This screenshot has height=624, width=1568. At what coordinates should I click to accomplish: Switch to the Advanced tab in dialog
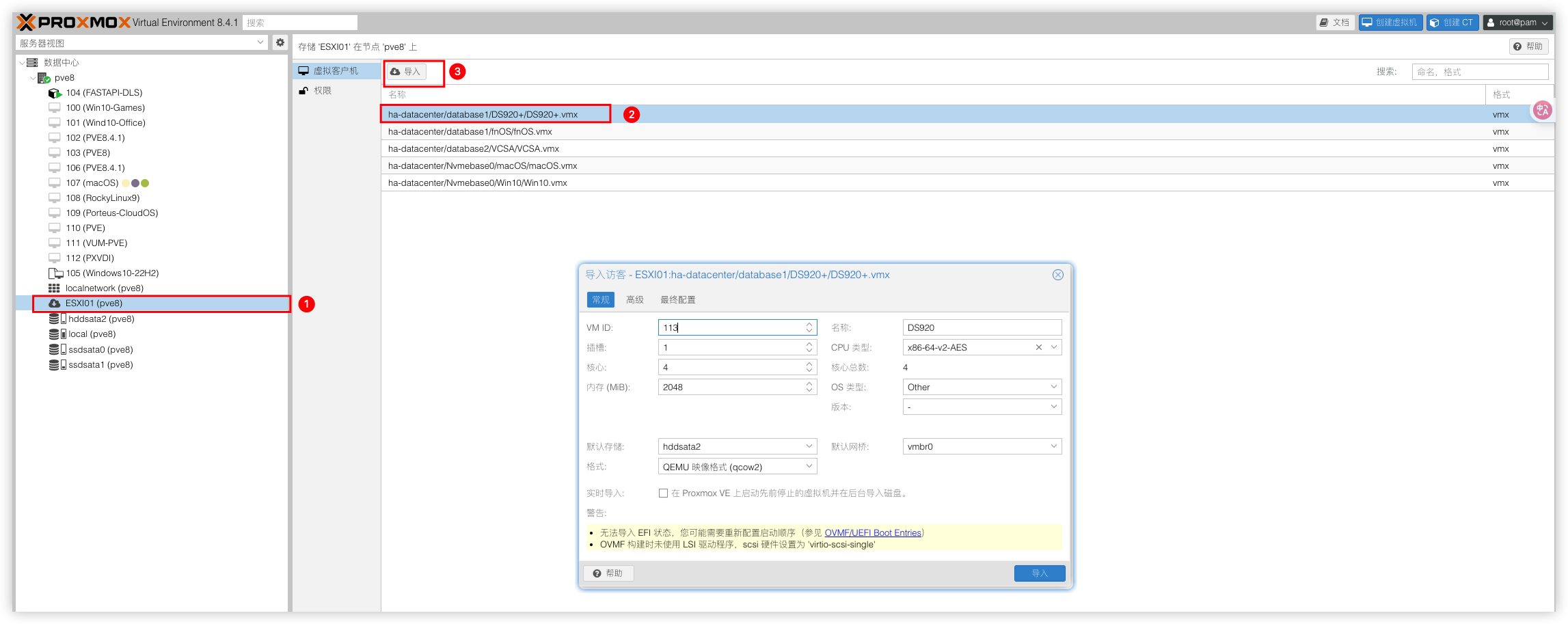click(635, 299)
